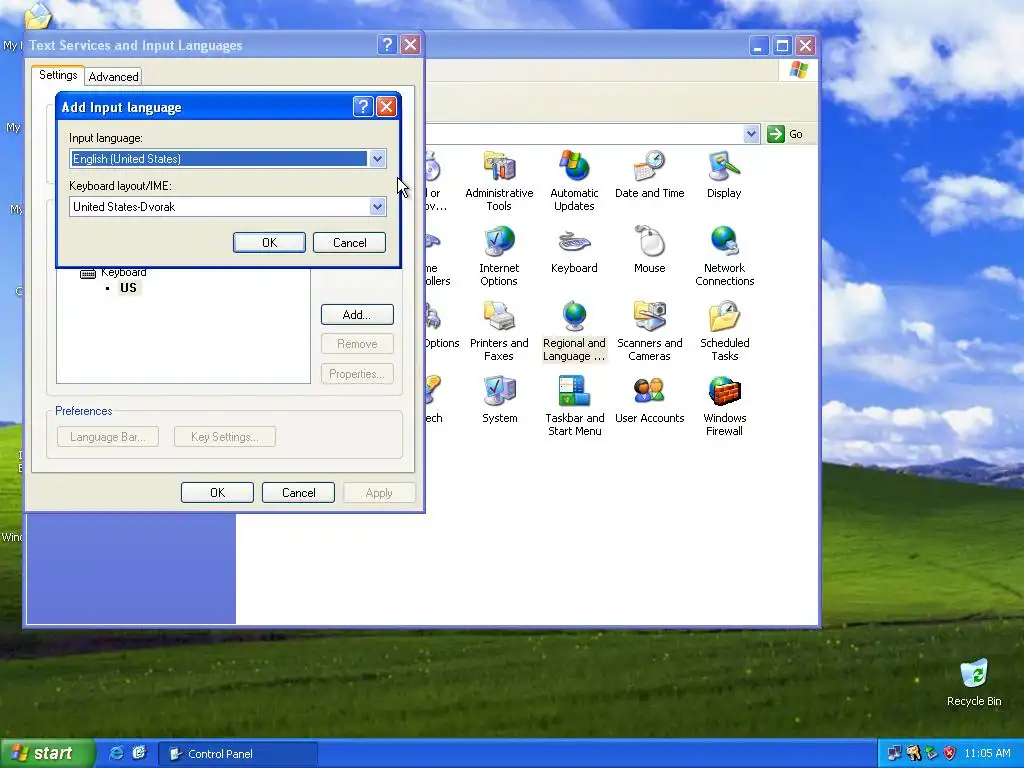Open Scanners and Cameras icon
This screenshot has width=1024, height=768.
[649, 330]
